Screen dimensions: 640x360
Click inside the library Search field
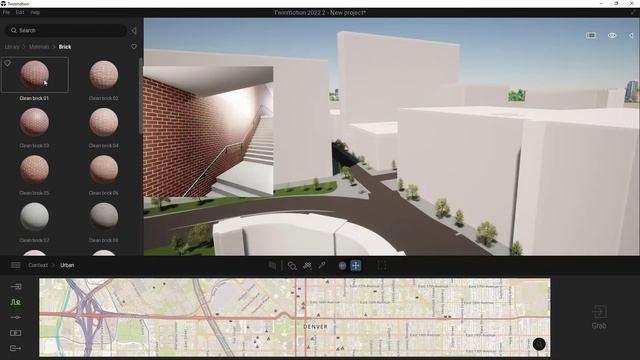[x=65, y=30]
